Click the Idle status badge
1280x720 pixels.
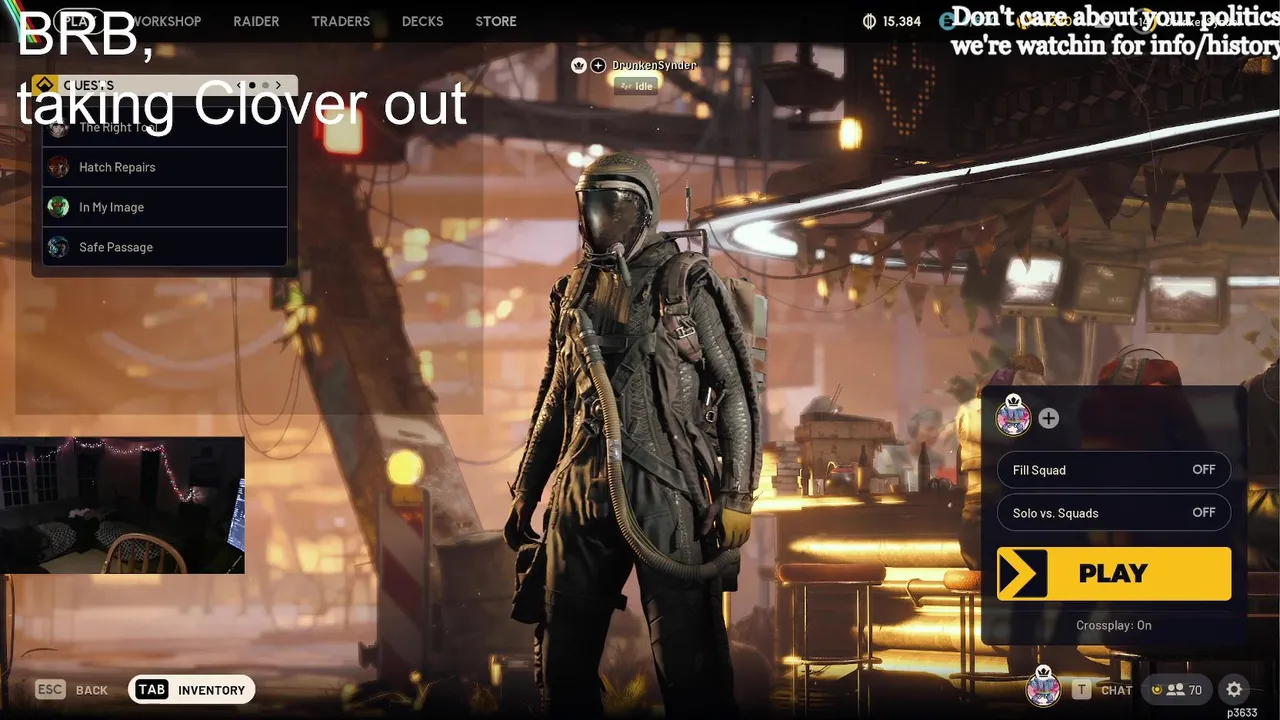637,86
